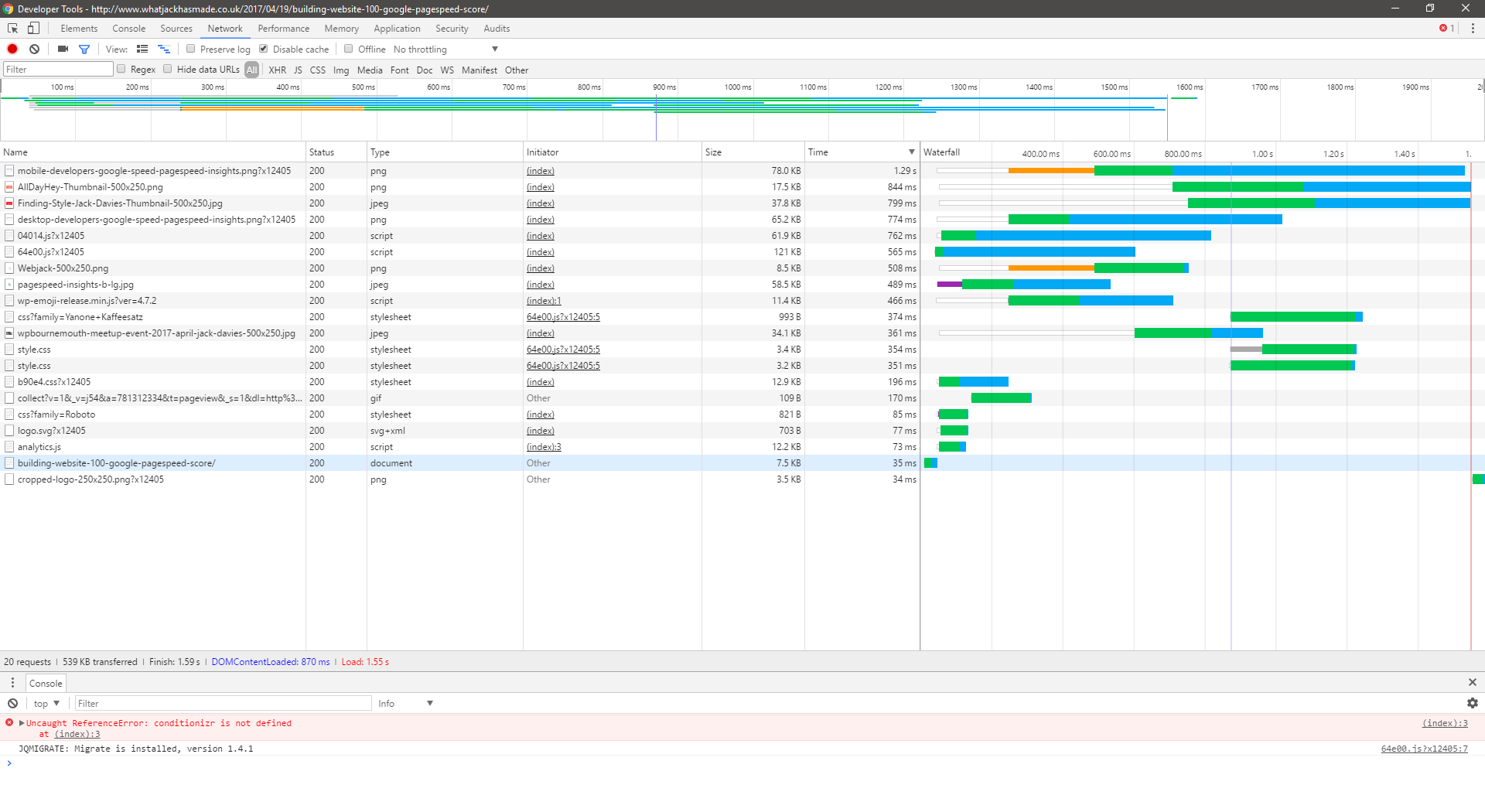The image size is (1485, 812).
Task: Open the console context top dropdown
Action: coord(46,703)
